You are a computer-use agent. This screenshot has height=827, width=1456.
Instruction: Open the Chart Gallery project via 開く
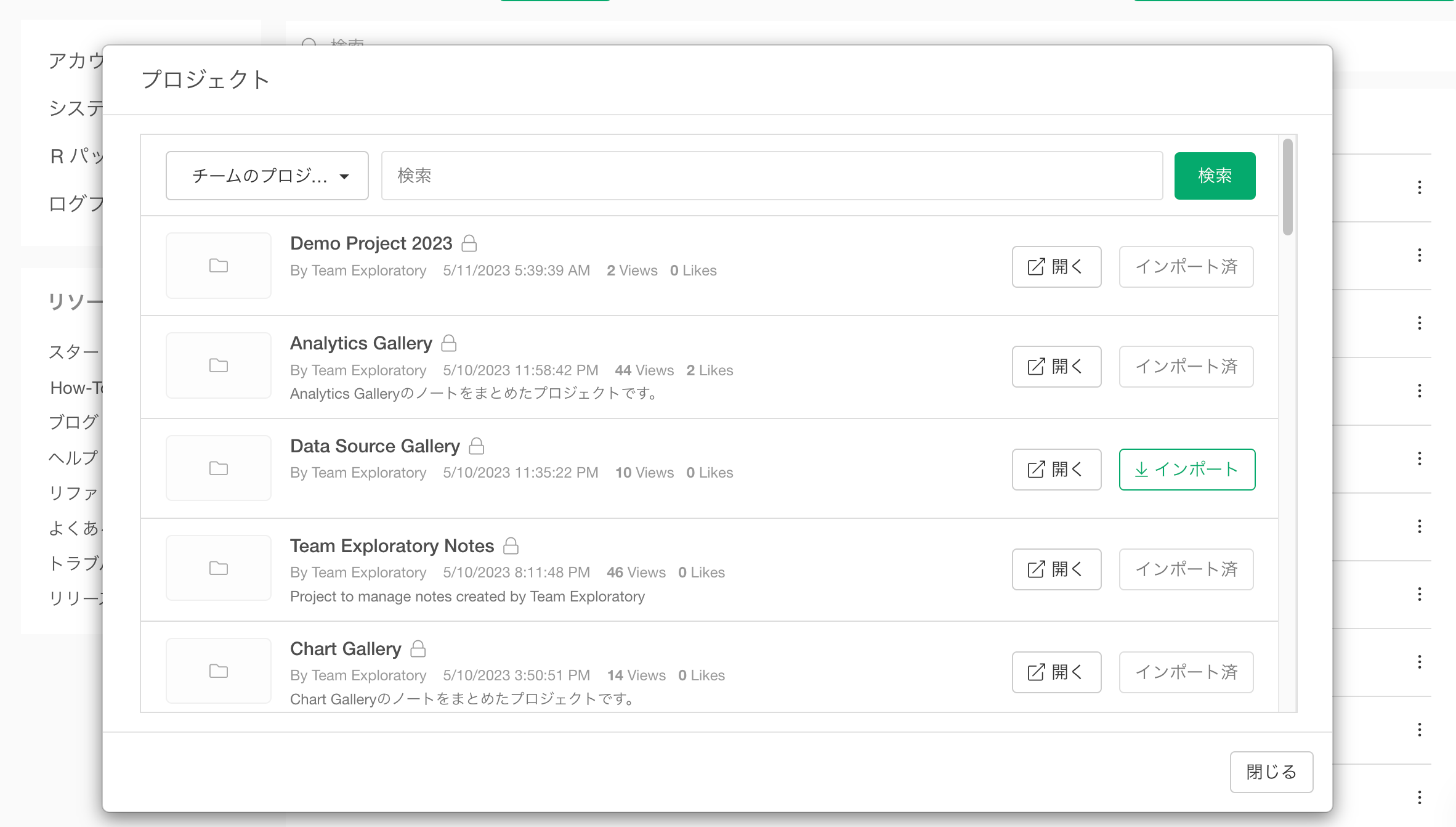(x=1056, y=672)
